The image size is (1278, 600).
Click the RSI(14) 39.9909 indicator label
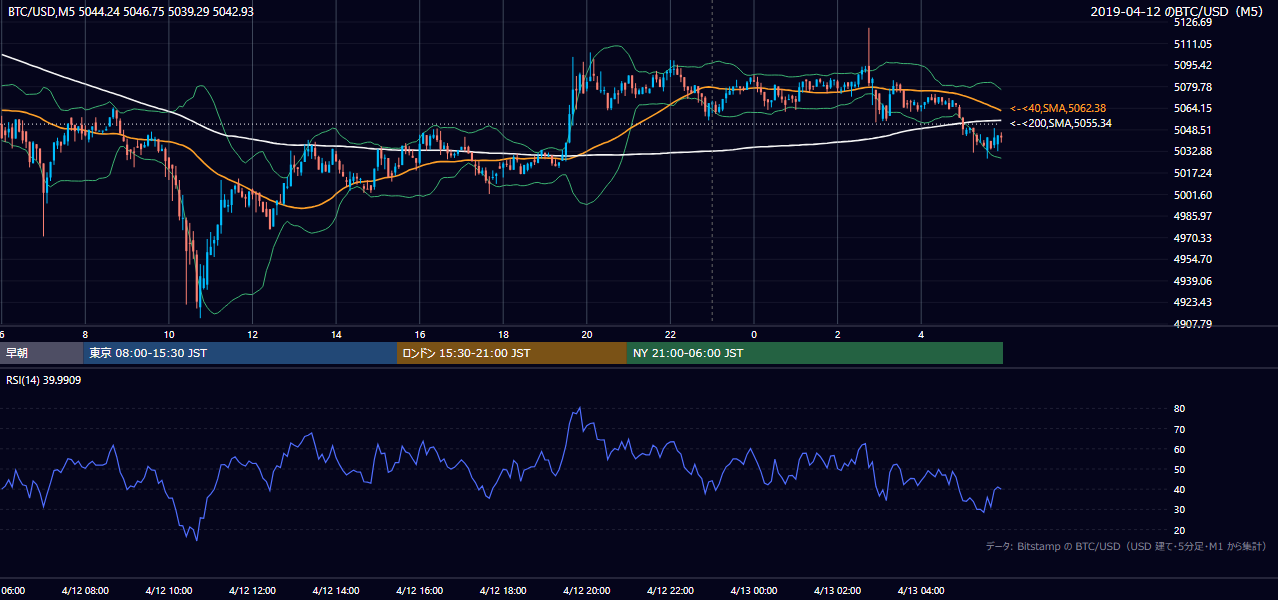coord(42,380)
